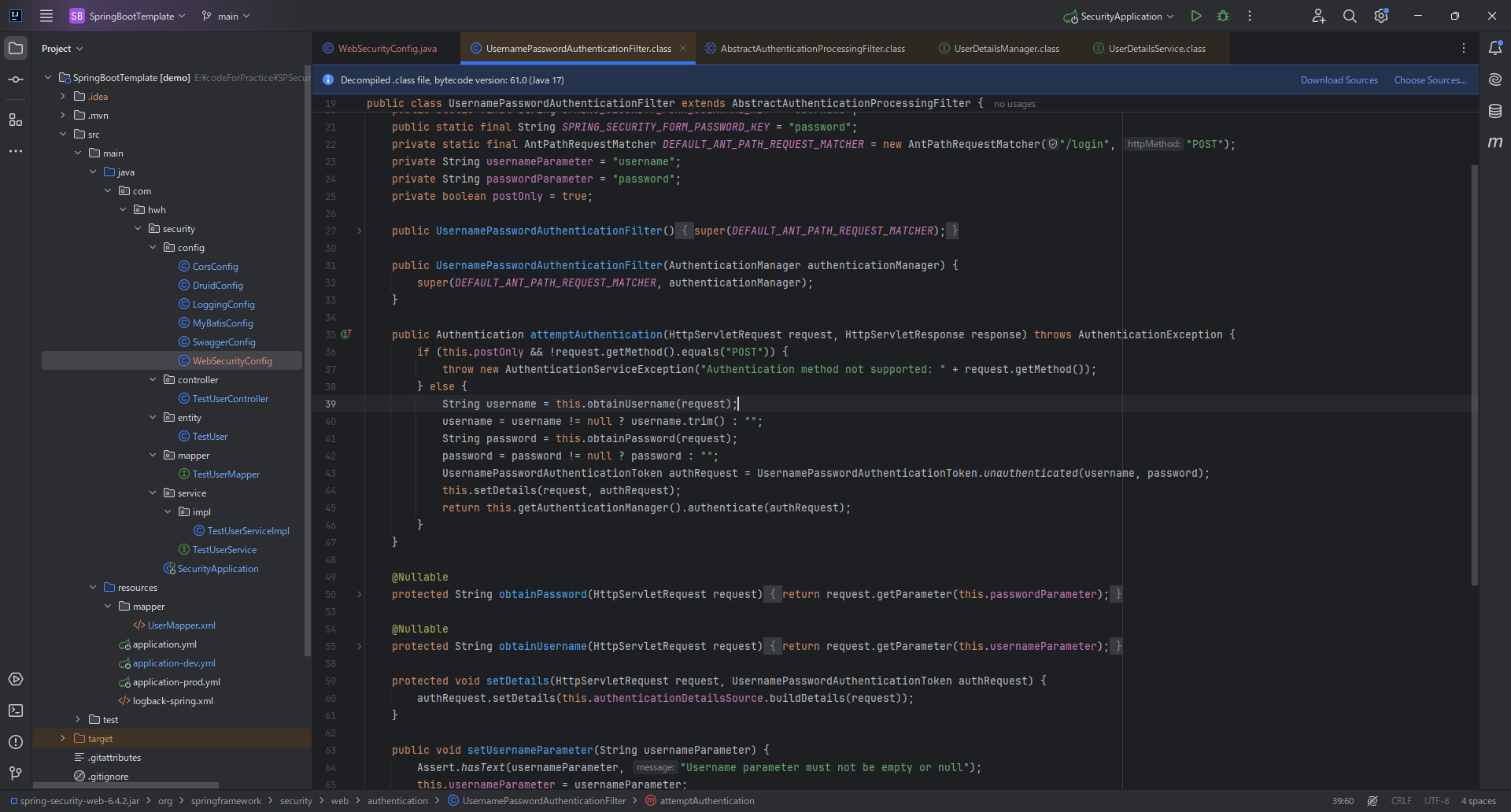This screenshot has height=812, width=1511.
Task: Open the Git tool window icon
Action: click(16, 773)
